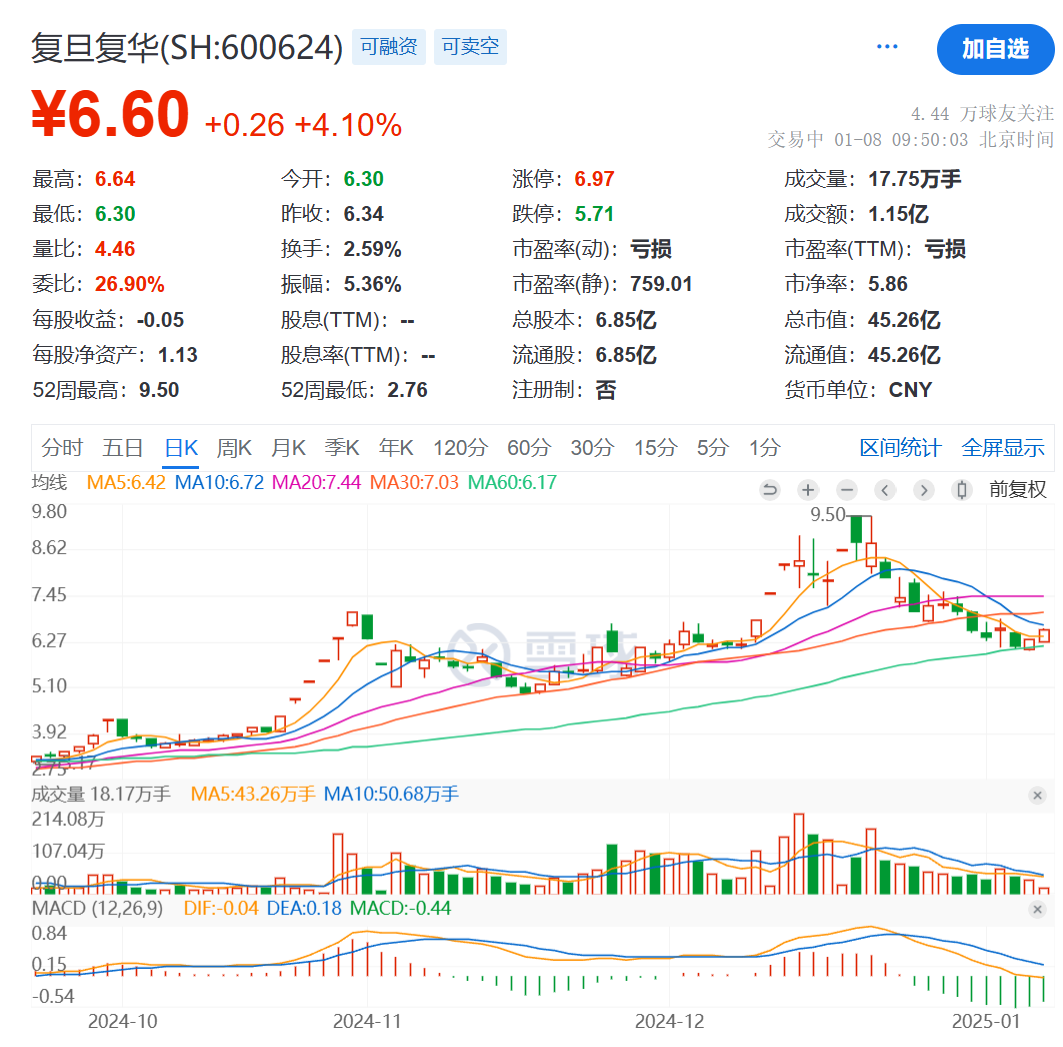
Task: Open the 5分 chart tab
Action: [713, 448]
